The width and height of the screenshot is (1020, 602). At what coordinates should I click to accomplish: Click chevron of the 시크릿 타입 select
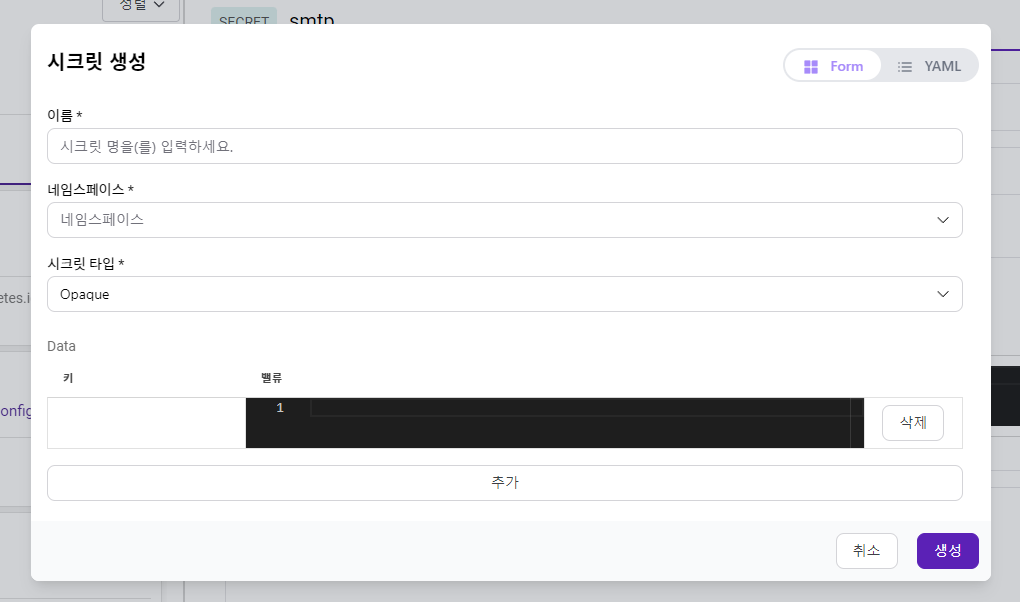(943, 294)
